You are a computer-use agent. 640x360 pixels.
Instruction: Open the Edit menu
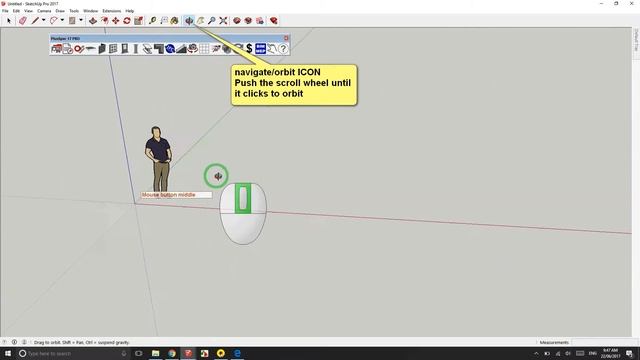tap(16, 11)
